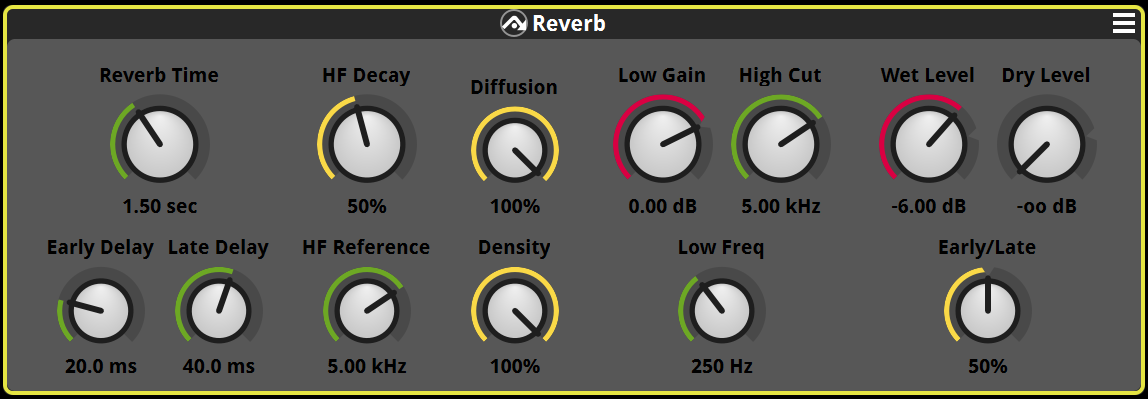Click the 20.0 ms Early Delay value

click(101, 366)
